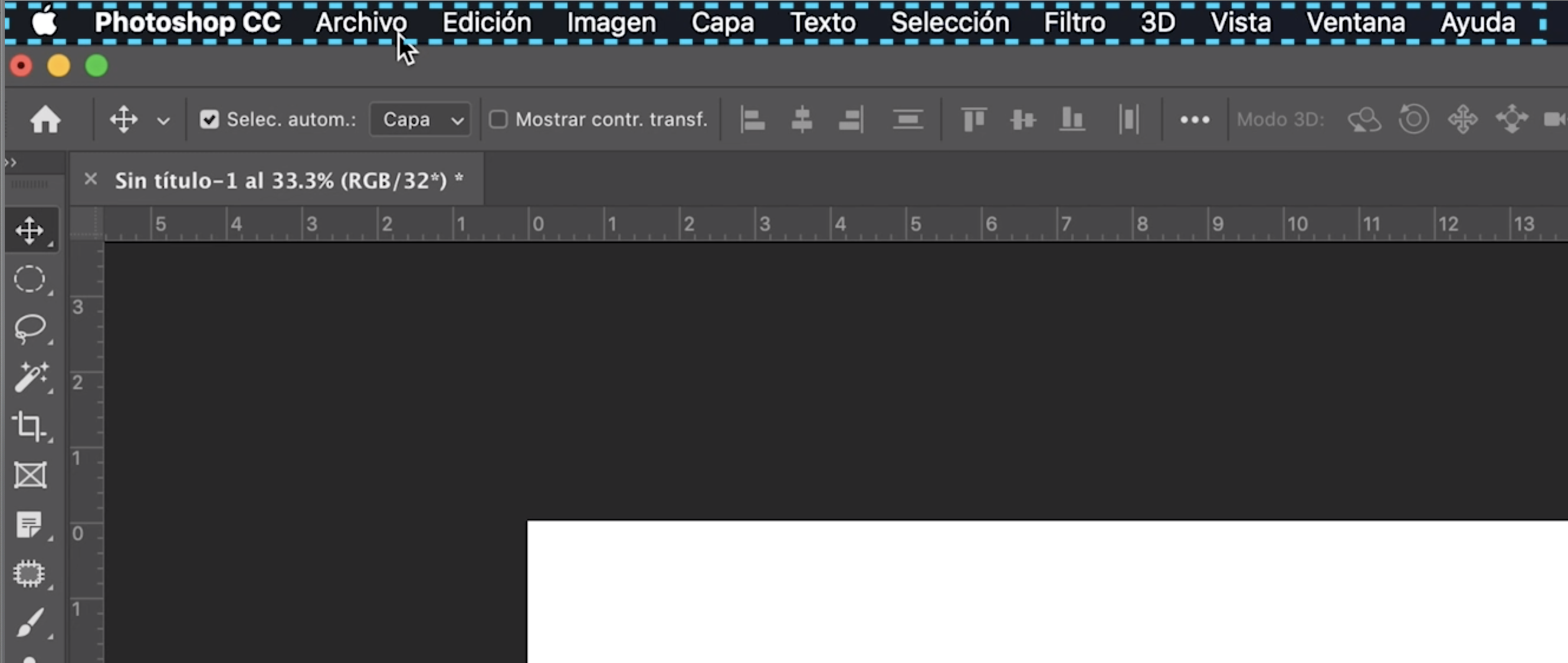Click the Home button icon
Image resolution: width=1568 pixels, height=663 pixels.
click(x=45, y=120)
